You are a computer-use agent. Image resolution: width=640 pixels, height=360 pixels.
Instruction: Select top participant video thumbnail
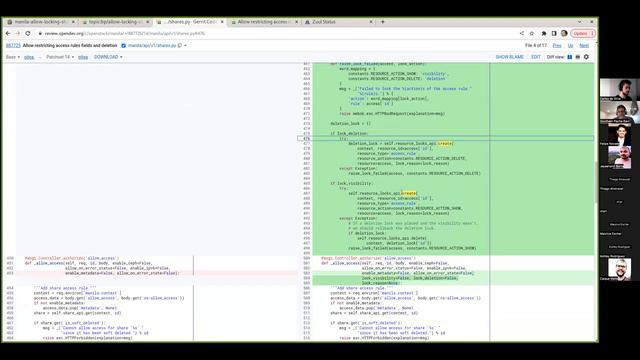[620, 89]
